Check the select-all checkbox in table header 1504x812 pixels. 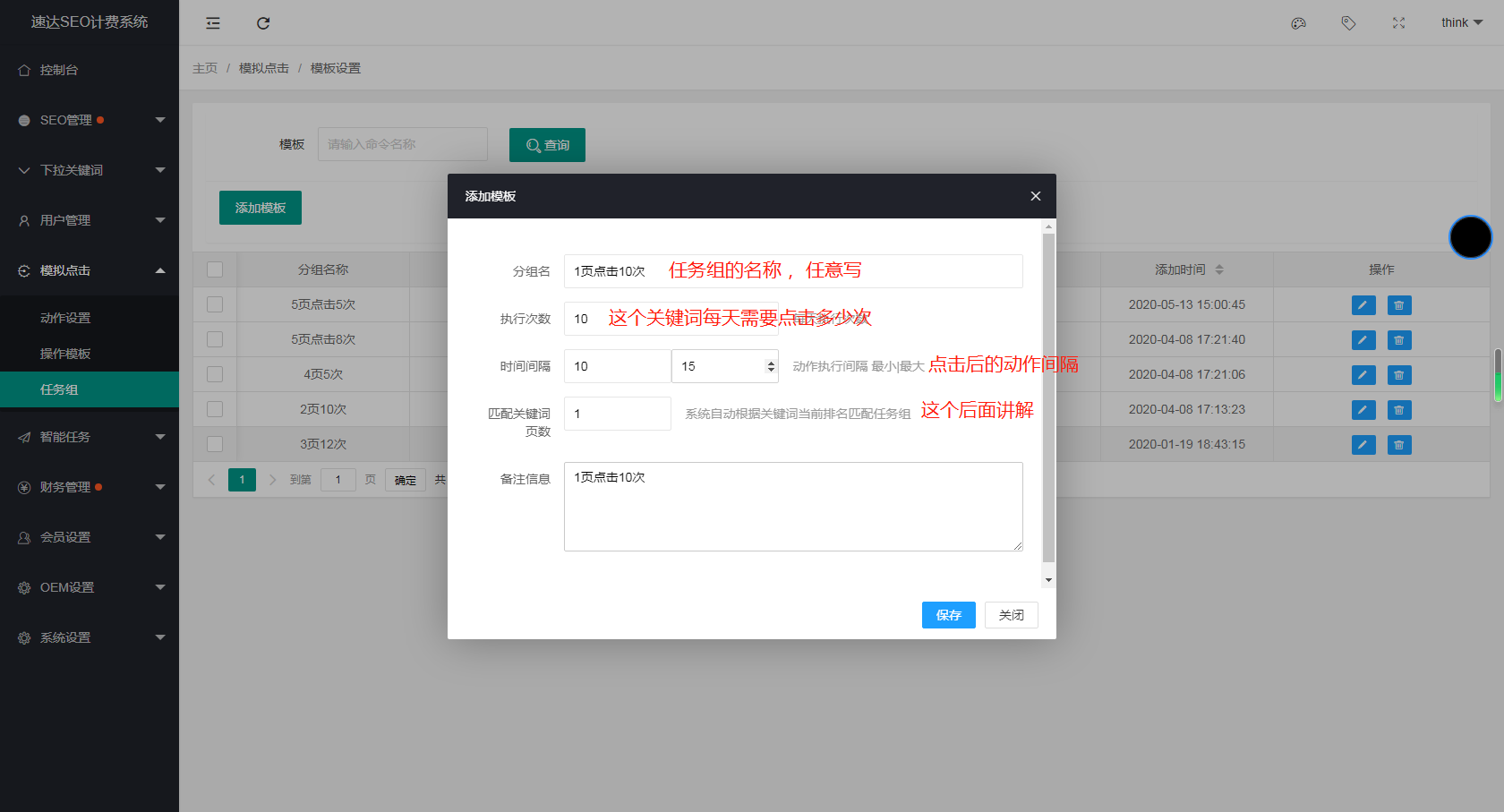click(x=215, y=269)
